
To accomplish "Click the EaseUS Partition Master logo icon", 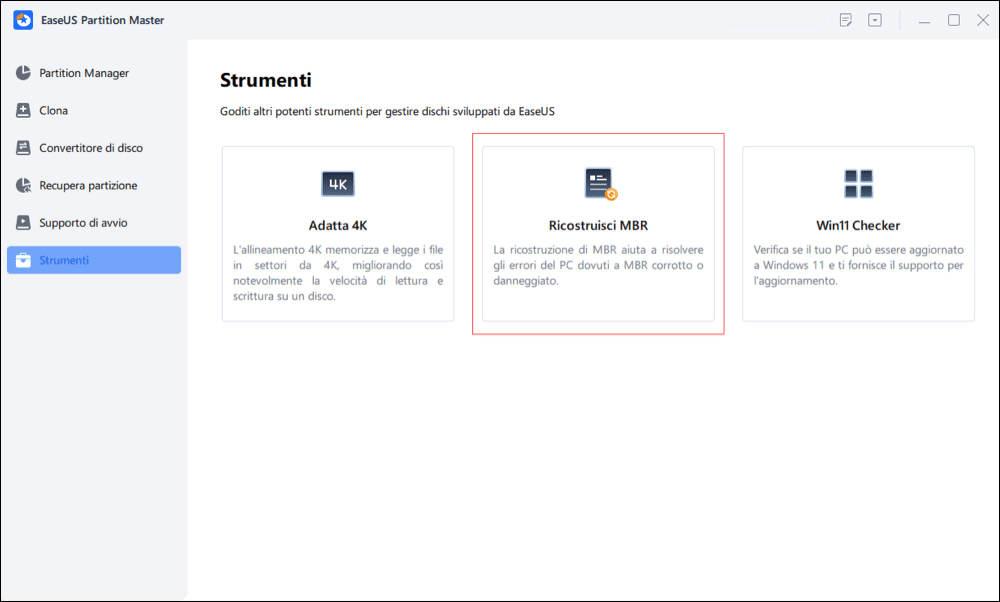I will [x=23, y=20].
